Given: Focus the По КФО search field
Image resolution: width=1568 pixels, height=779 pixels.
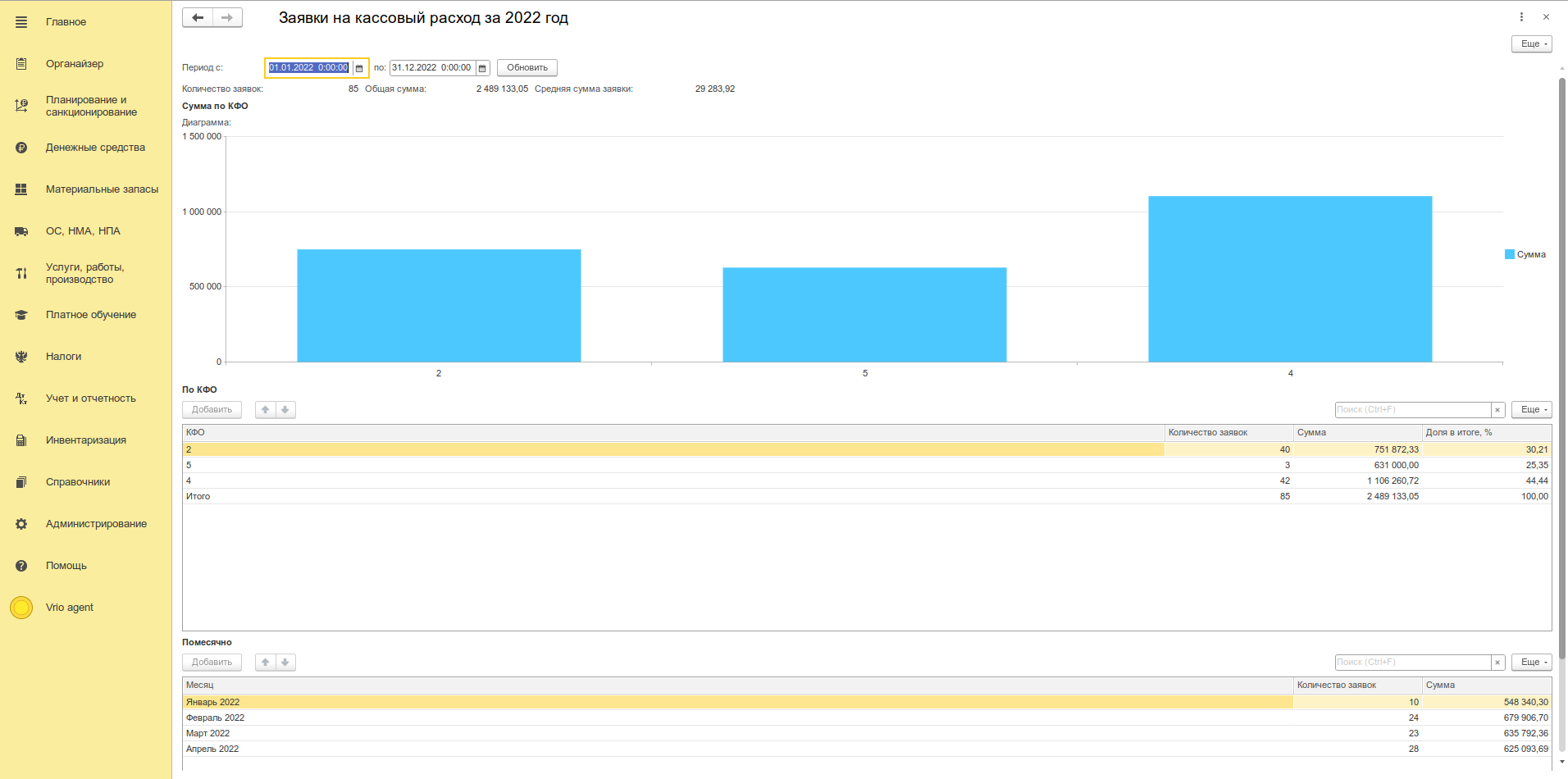Looking at the screenshot, I should pyautogui.click(x=1413, y=410).
